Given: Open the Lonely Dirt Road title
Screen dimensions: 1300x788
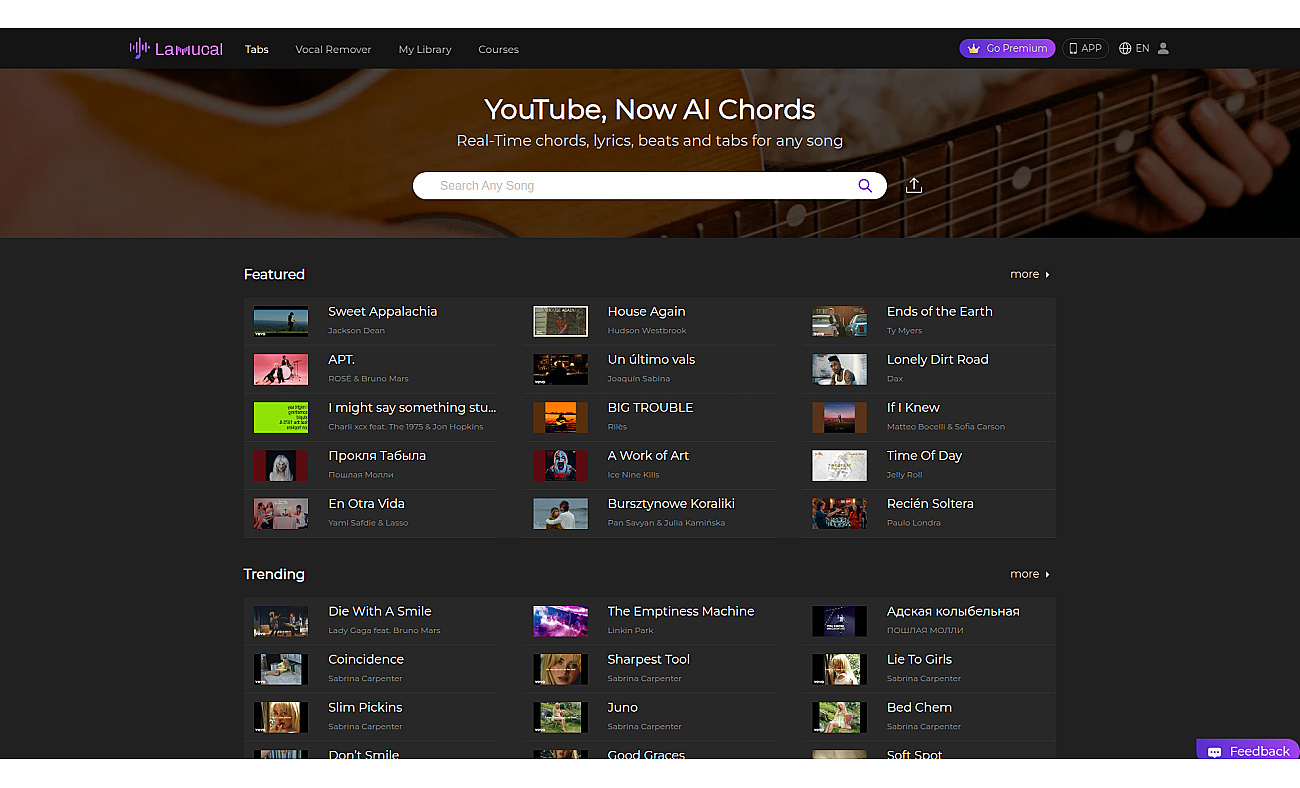Looking at the screenshot, I should coord(937,360).
